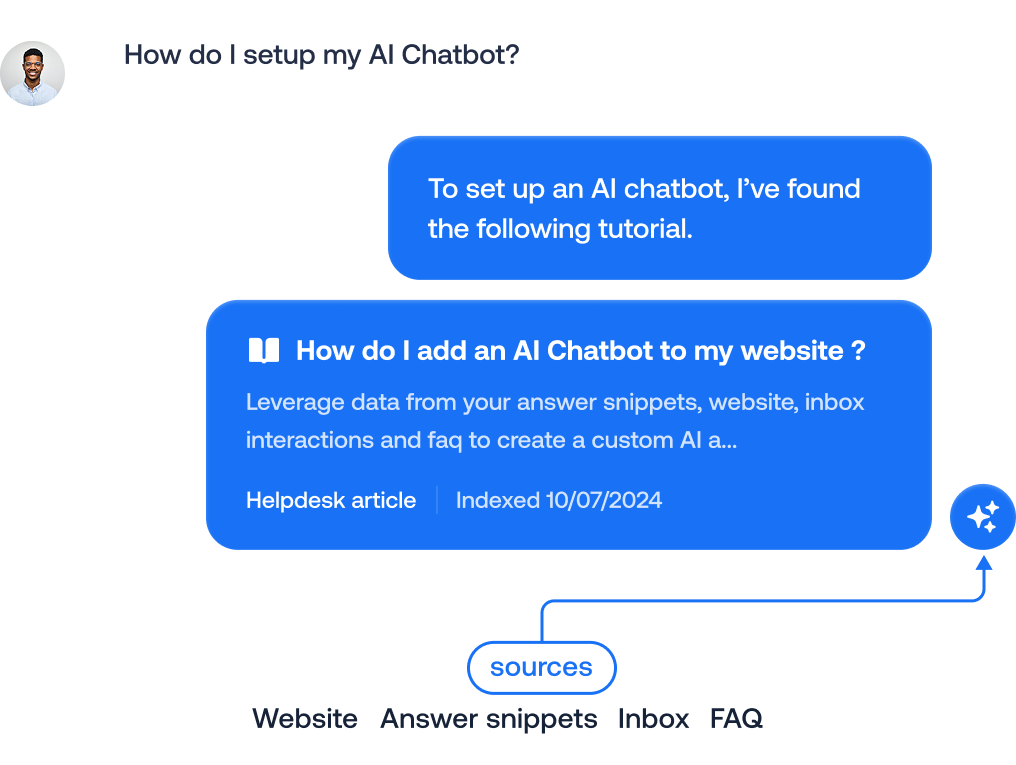This screenshot has width=1016, height=765.
Task: Click 'the following tutorial.' text in the reply
Action: pos(560,229)
